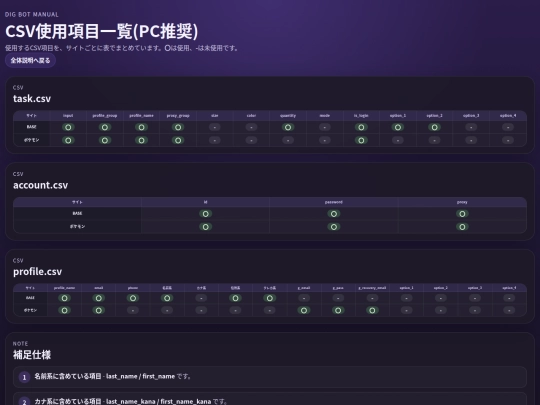Screen dimensions: 540x405
Task: Click the O badge for BASE input in task.csv
Action: tap(68, 127)
